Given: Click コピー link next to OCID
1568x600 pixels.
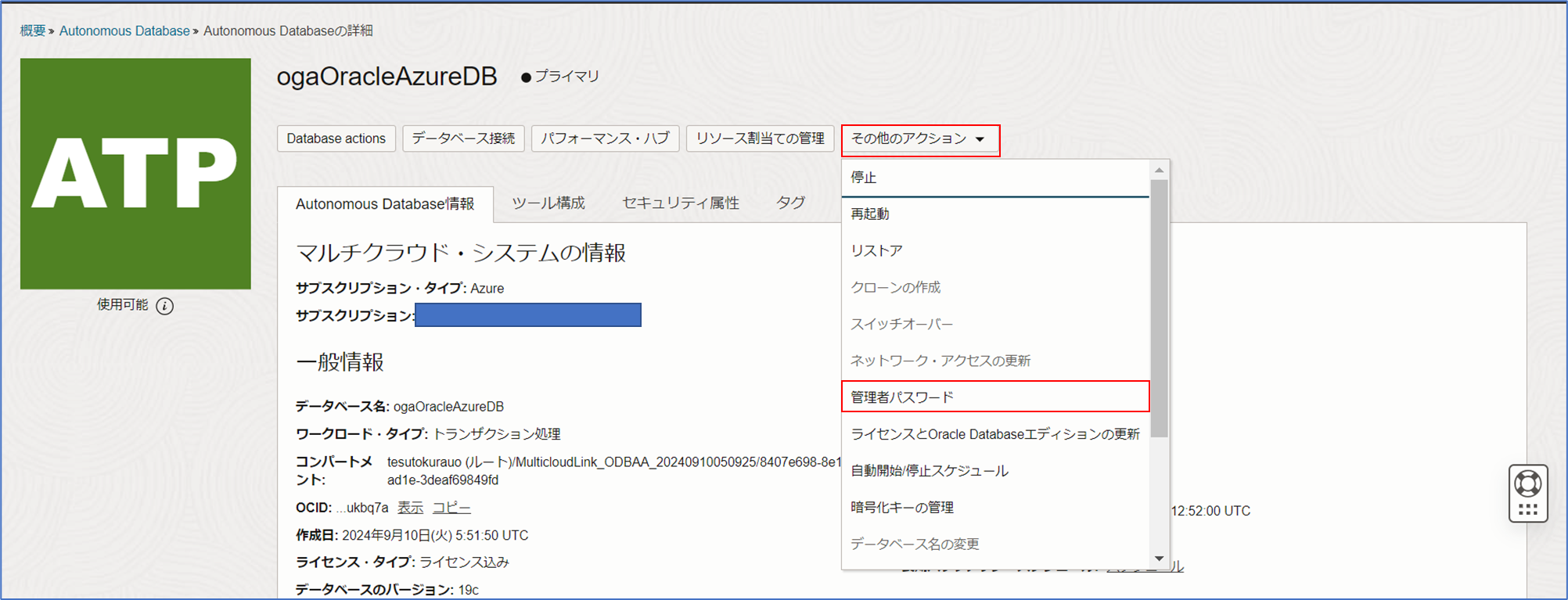Looking at the screenshot, I should (451, 508).
